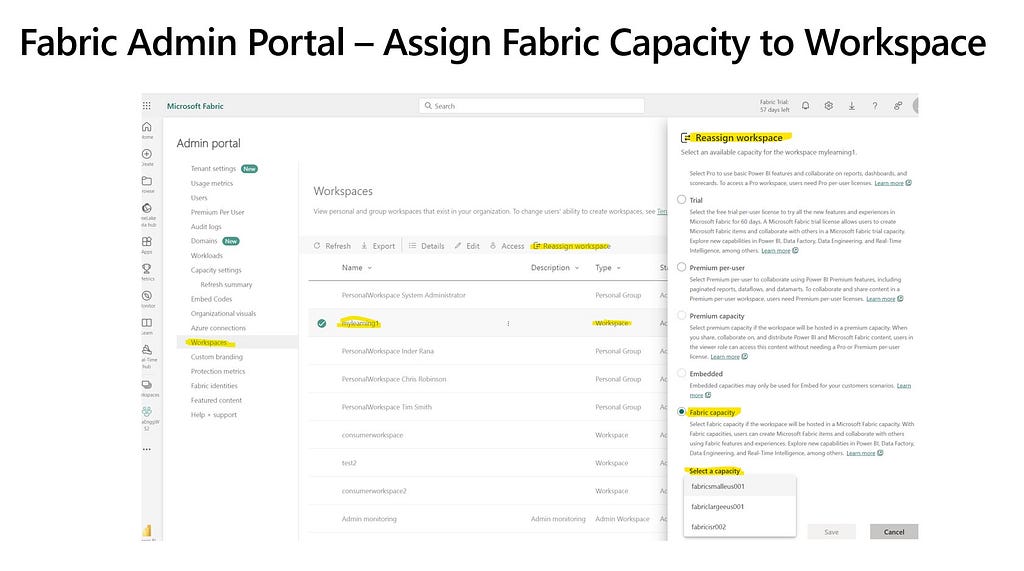Open settings gear icon
This screenshot has height=571, width=1024.
coord(829,105)
